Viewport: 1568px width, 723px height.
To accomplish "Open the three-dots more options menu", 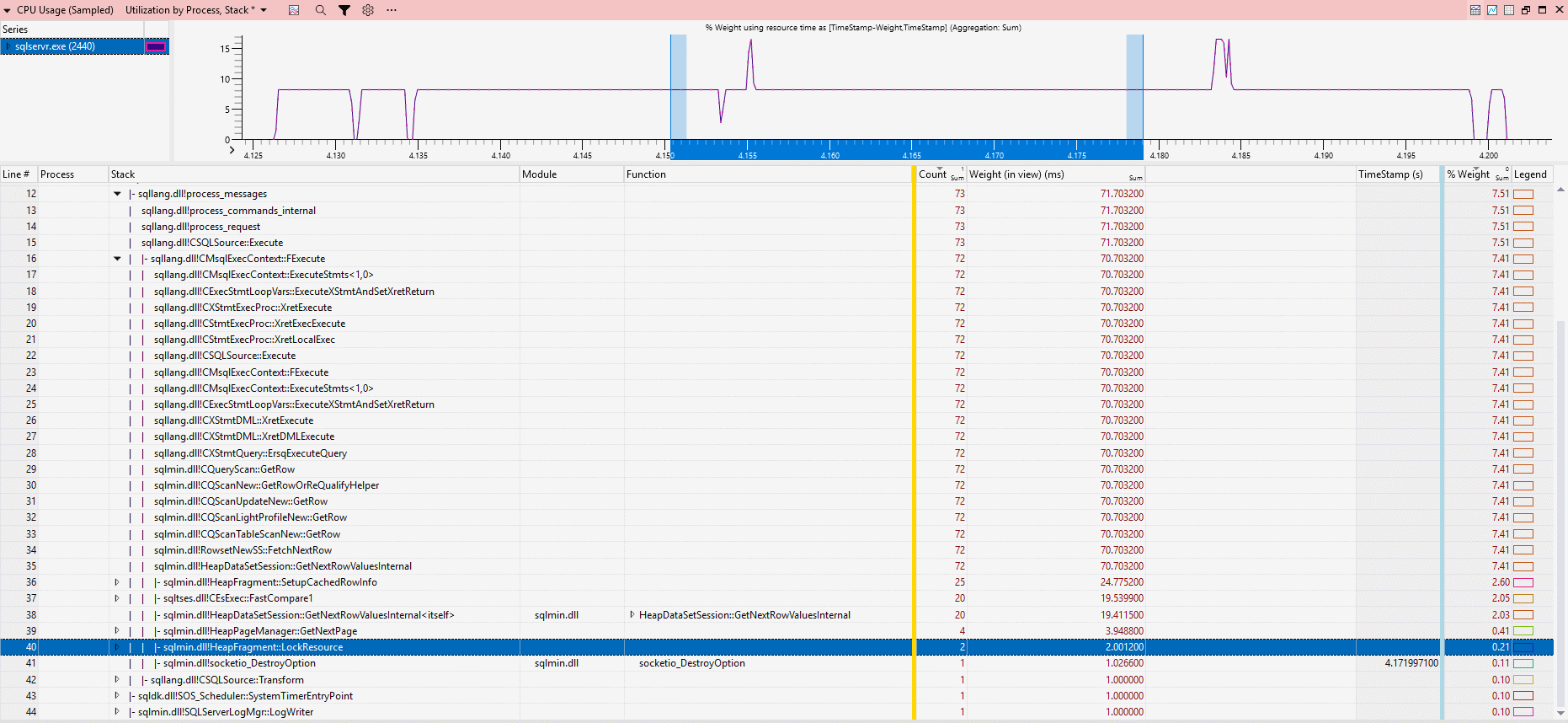I will coord(392,10).
